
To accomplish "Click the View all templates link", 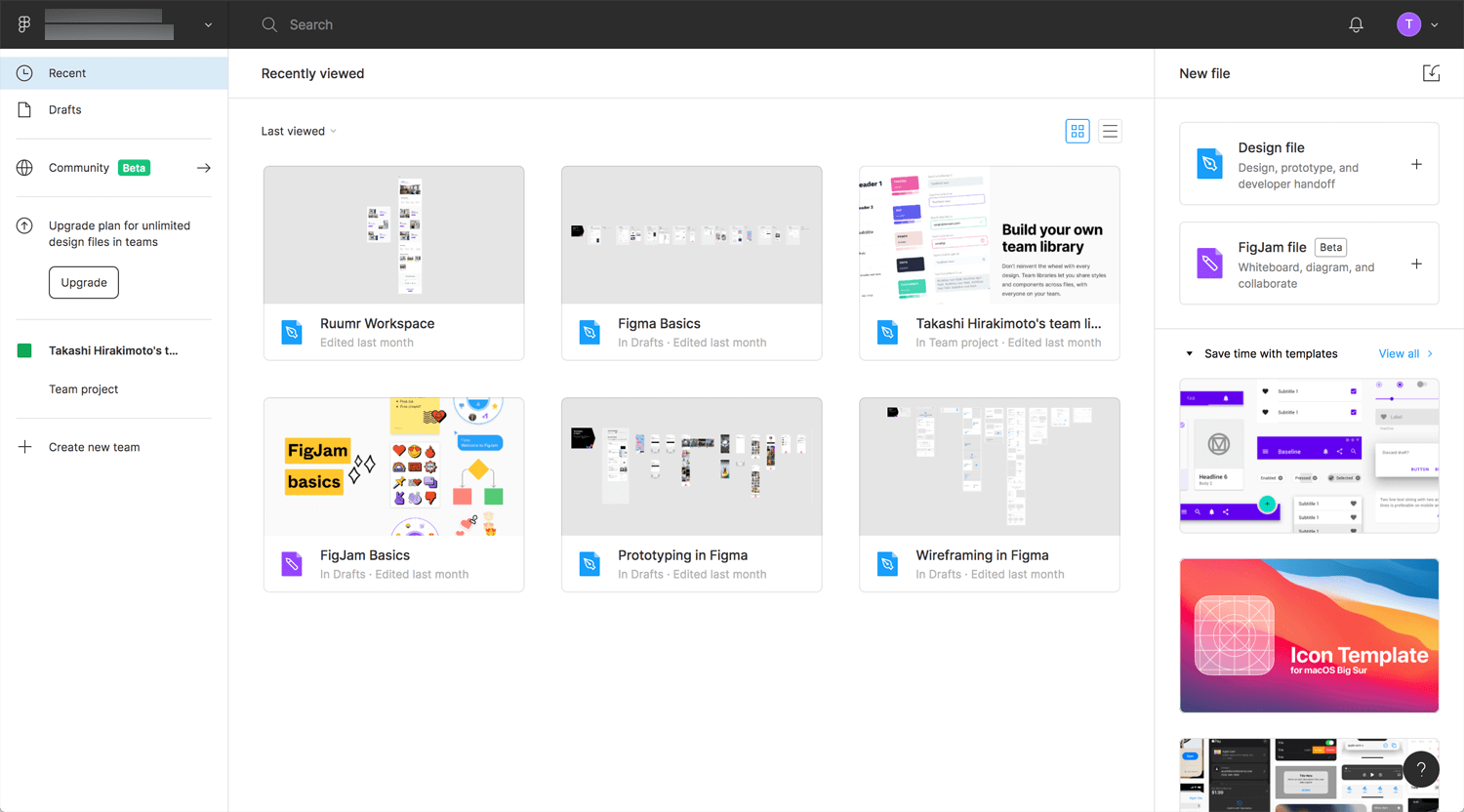I will pos(1399,353).
